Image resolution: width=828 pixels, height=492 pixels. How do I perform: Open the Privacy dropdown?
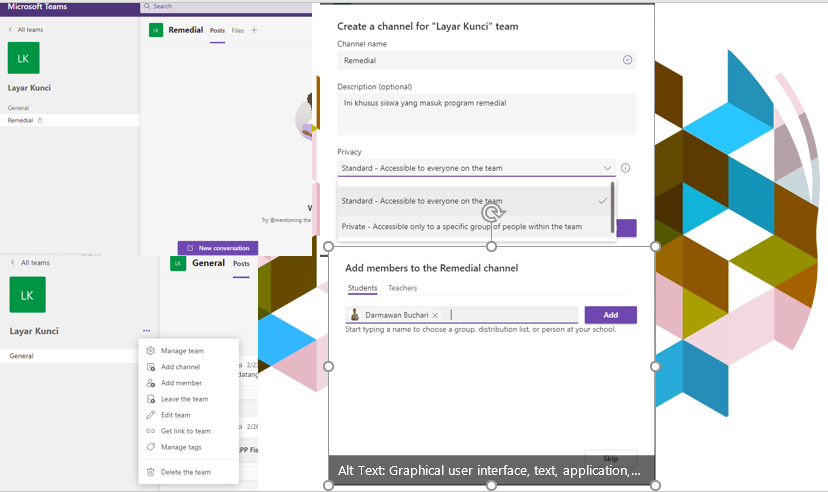[x=476, y=168]
